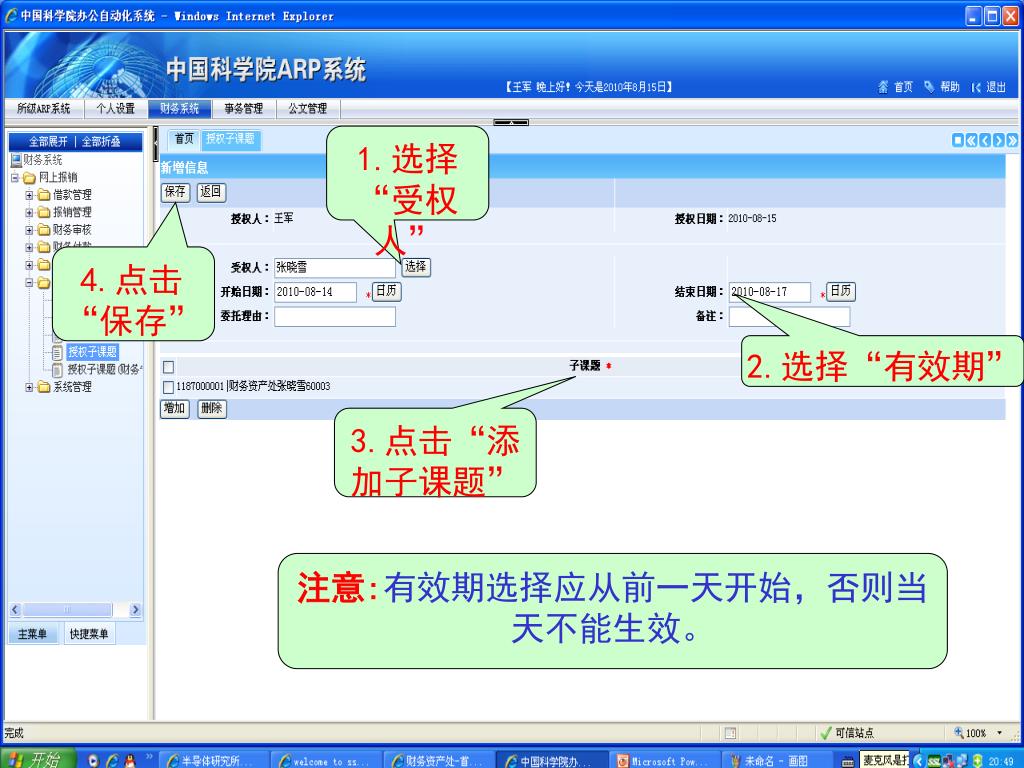Viewport: 1024px width, 768px height.
Task: Click the right arrow of the sidebar horizontal scrollbar
Action: [x=135, y=610]
